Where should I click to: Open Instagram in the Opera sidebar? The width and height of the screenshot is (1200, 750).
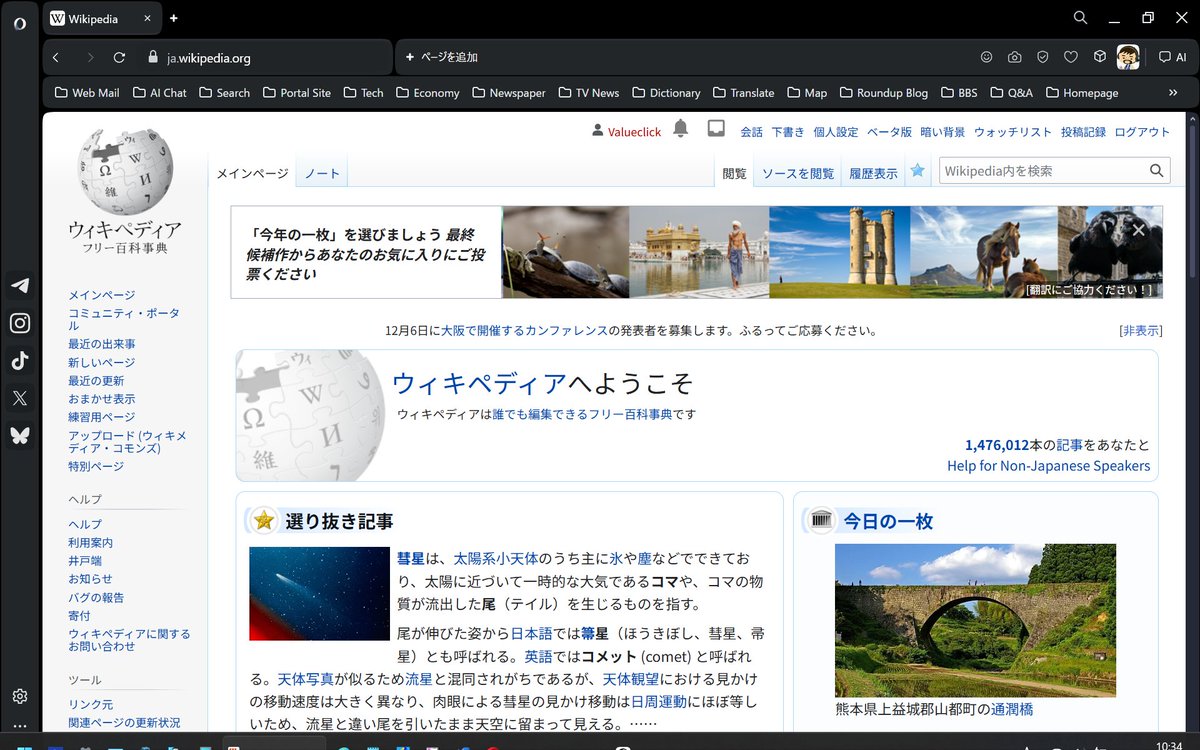coord(20,323)
